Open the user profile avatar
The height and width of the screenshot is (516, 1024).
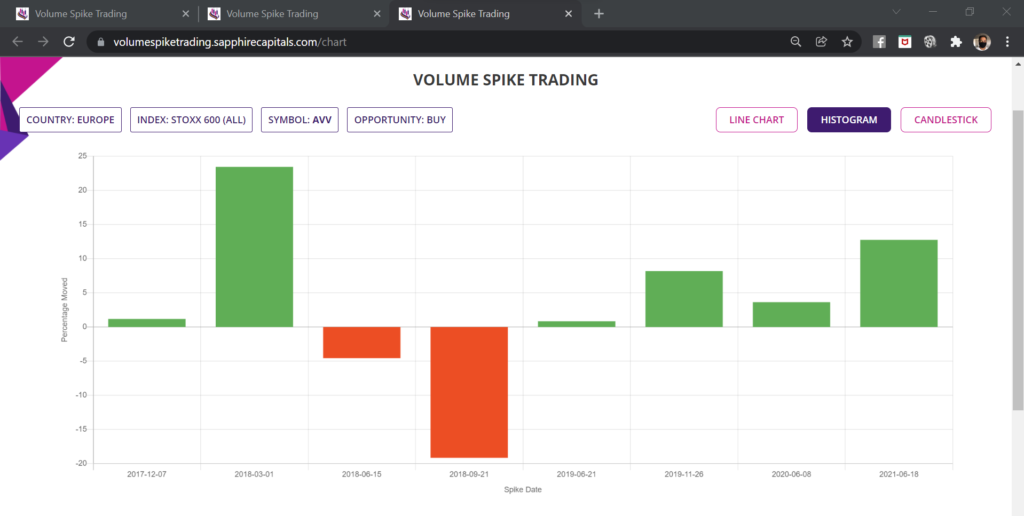point(981,42)
